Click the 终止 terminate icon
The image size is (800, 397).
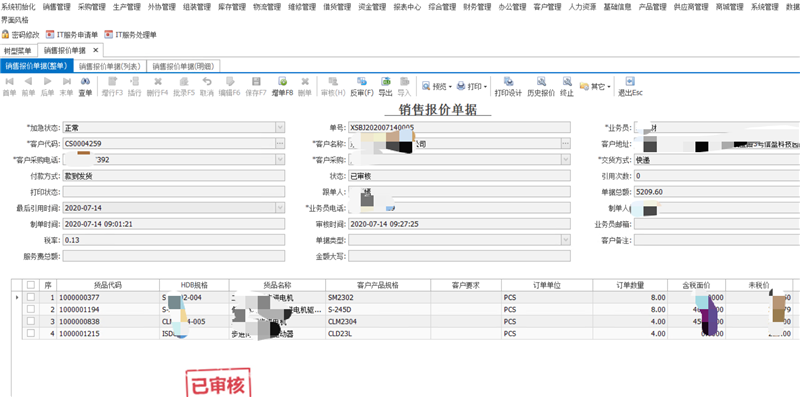click(566, 82)
